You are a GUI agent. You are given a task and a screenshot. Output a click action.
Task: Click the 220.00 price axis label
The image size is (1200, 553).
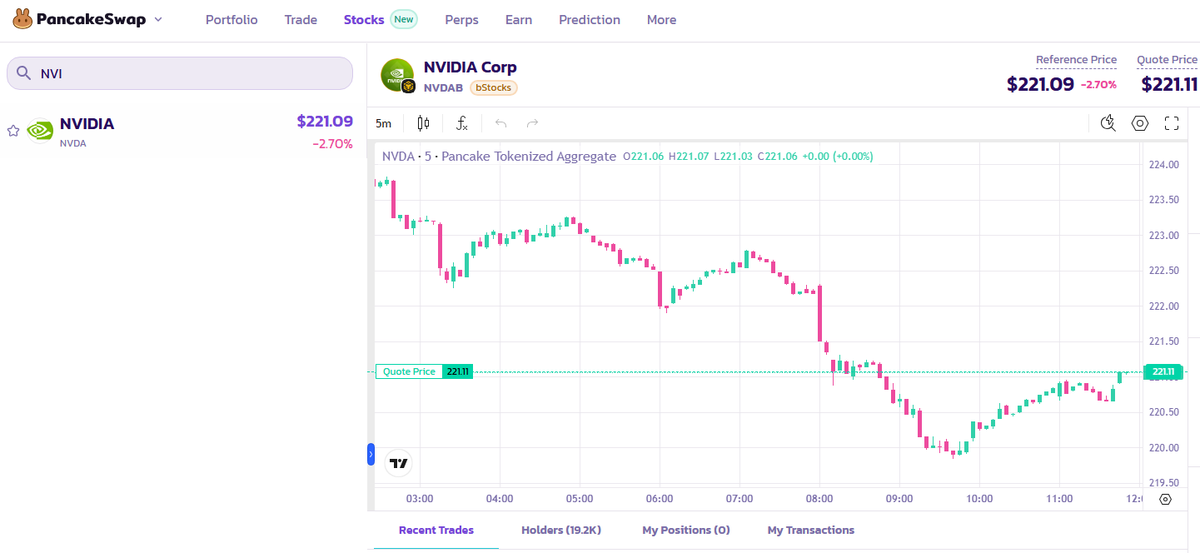click(x=1164, y=448)
